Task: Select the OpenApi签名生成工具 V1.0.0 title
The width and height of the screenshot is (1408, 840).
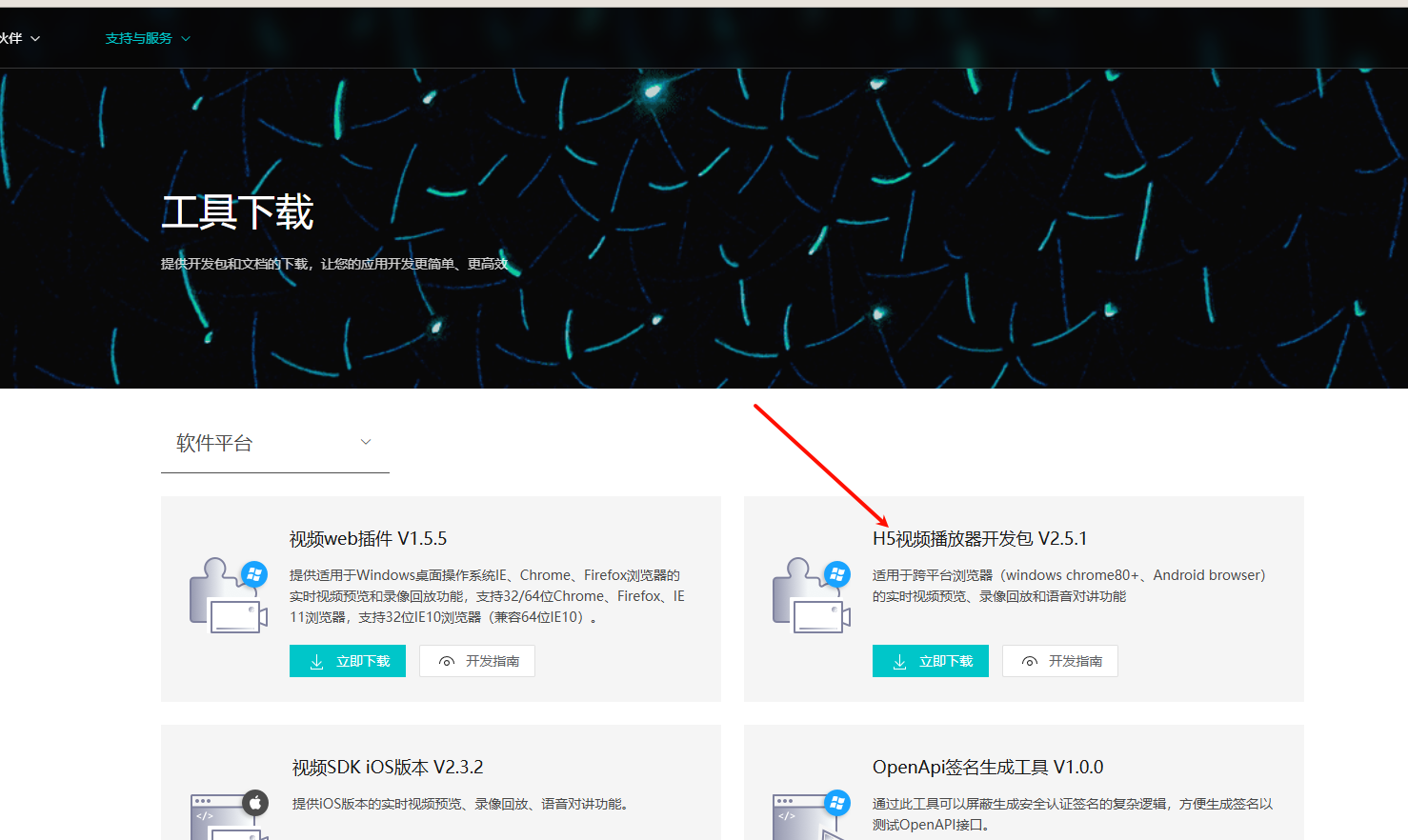Action: click(x=987, y=768)
